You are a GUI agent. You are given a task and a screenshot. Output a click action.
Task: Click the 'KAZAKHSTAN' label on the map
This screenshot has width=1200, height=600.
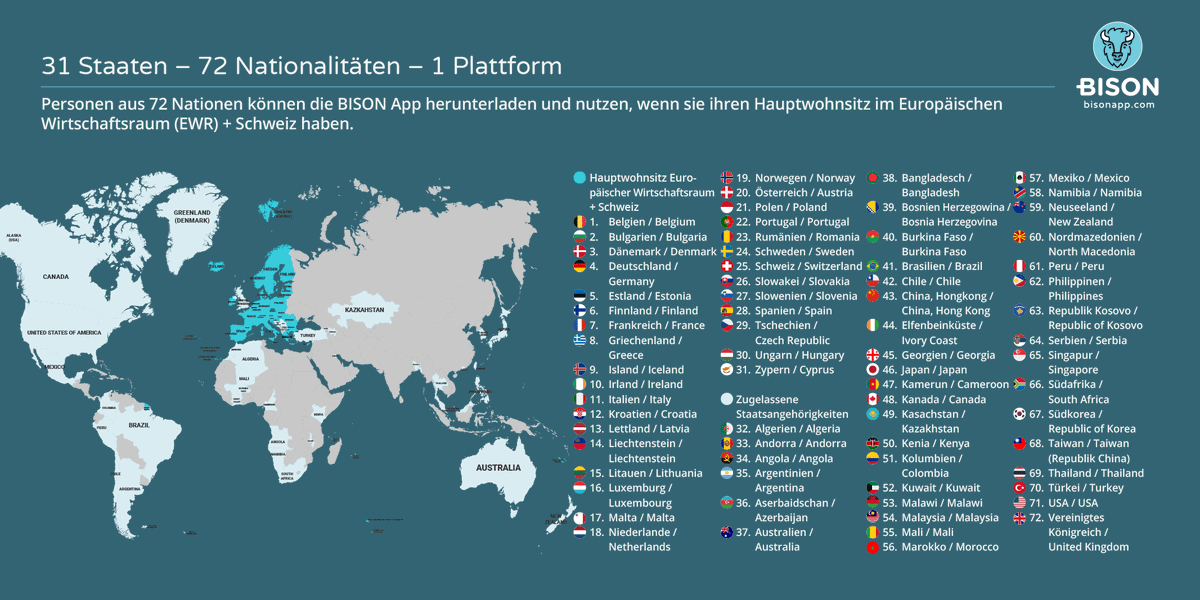coord(364,310)
